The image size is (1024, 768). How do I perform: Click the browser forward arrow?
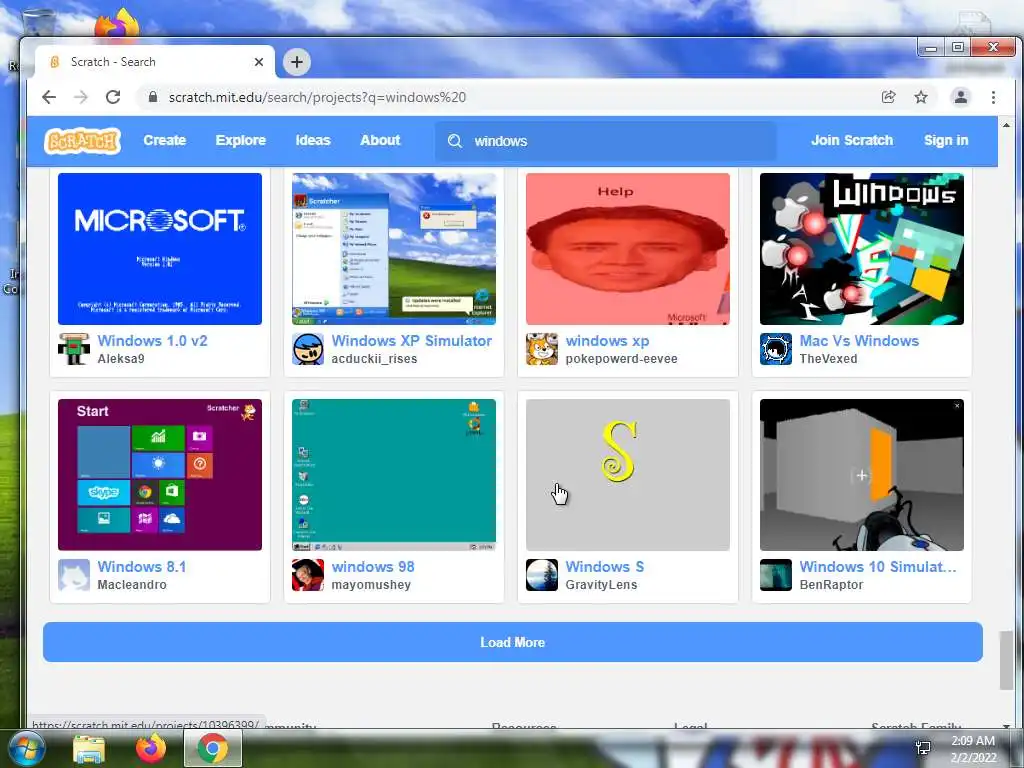pyautogui.click(x=81, y=97)
